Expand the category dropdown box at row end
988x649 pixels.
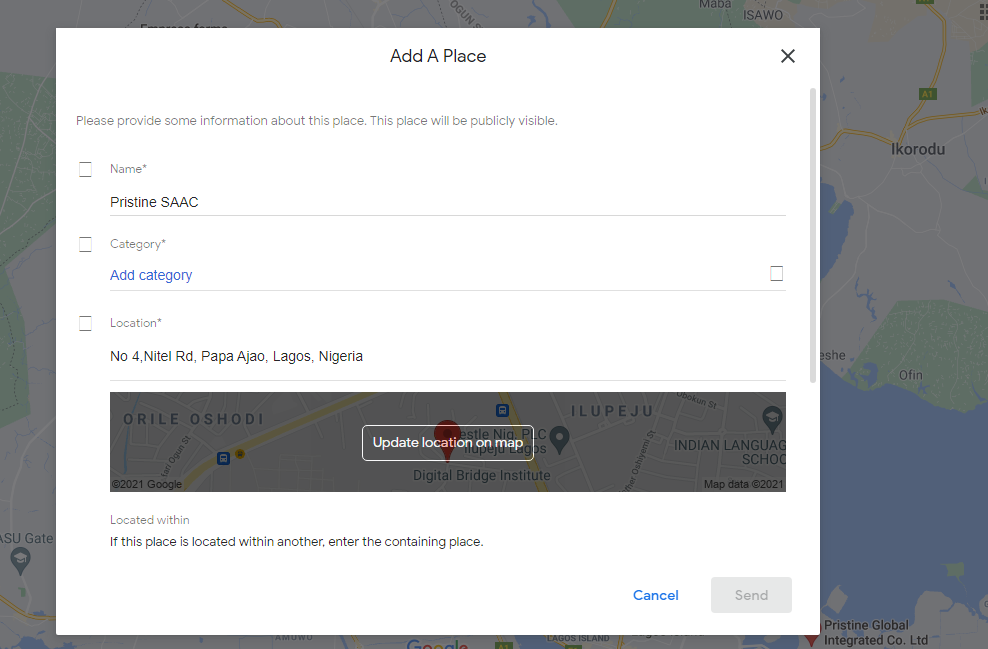[x=776, y=273]
